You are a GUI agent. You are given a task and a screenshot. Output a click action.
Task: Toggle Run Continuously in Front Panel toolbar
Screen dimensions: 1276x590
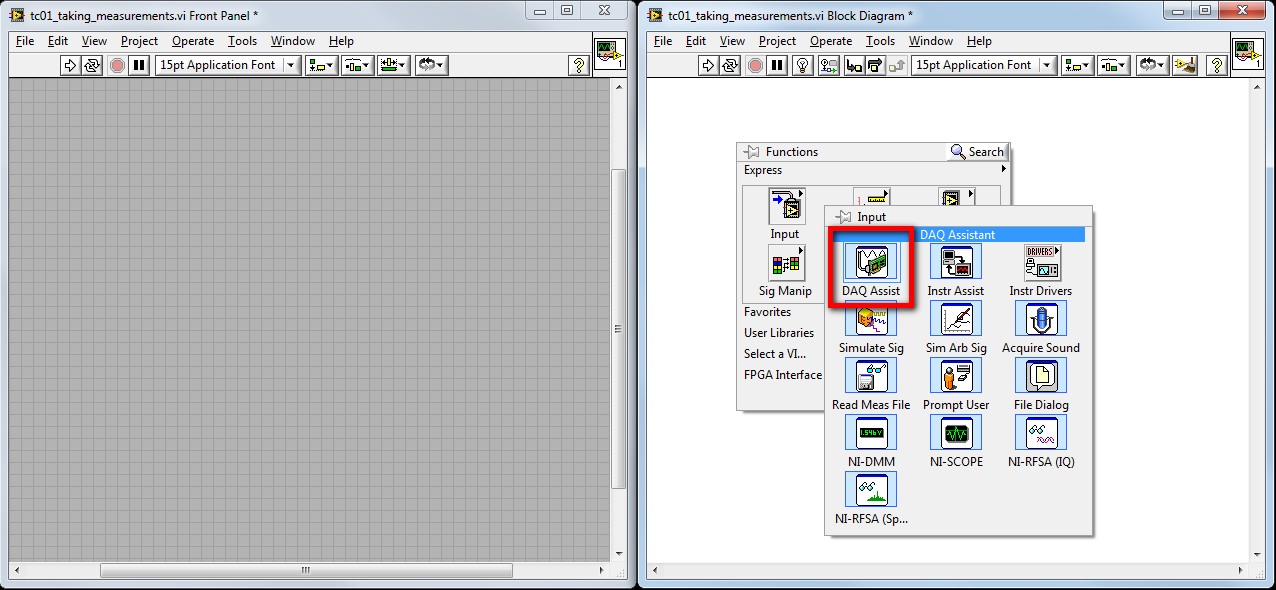pyautogui.click(x=92, y=65)
